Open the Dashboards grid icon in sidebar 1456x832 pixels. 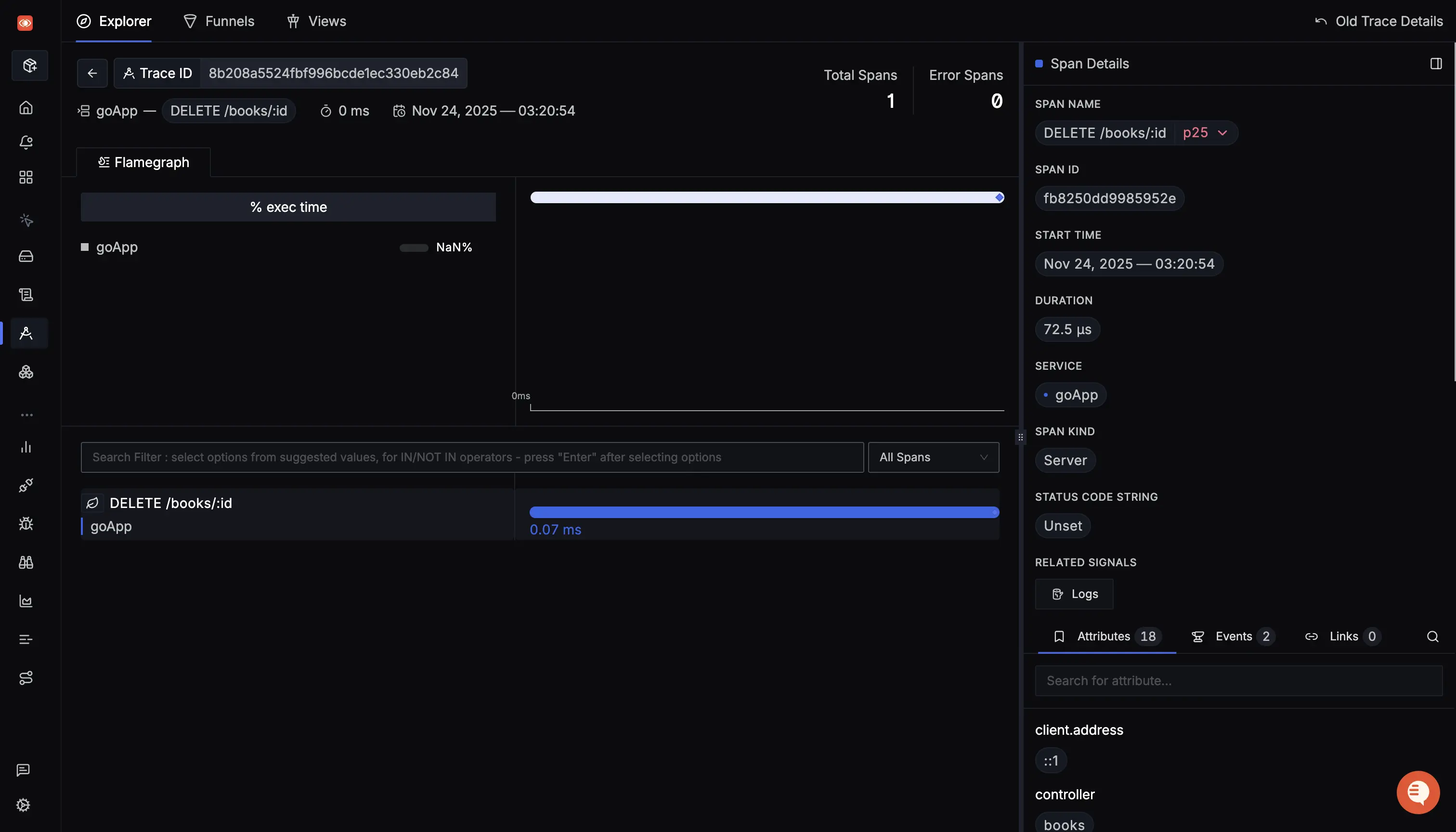coord(26,177)
